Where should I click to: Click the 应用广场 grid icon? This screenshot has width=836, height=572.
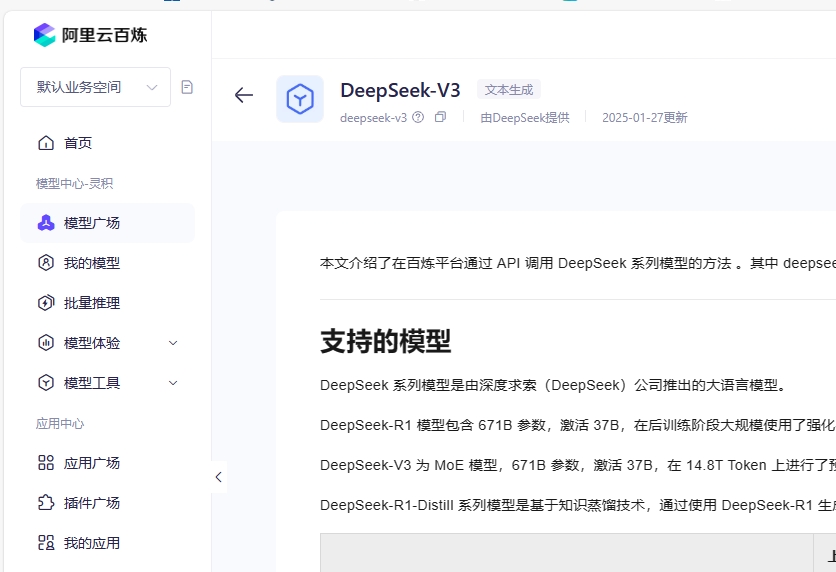(46, 463)
